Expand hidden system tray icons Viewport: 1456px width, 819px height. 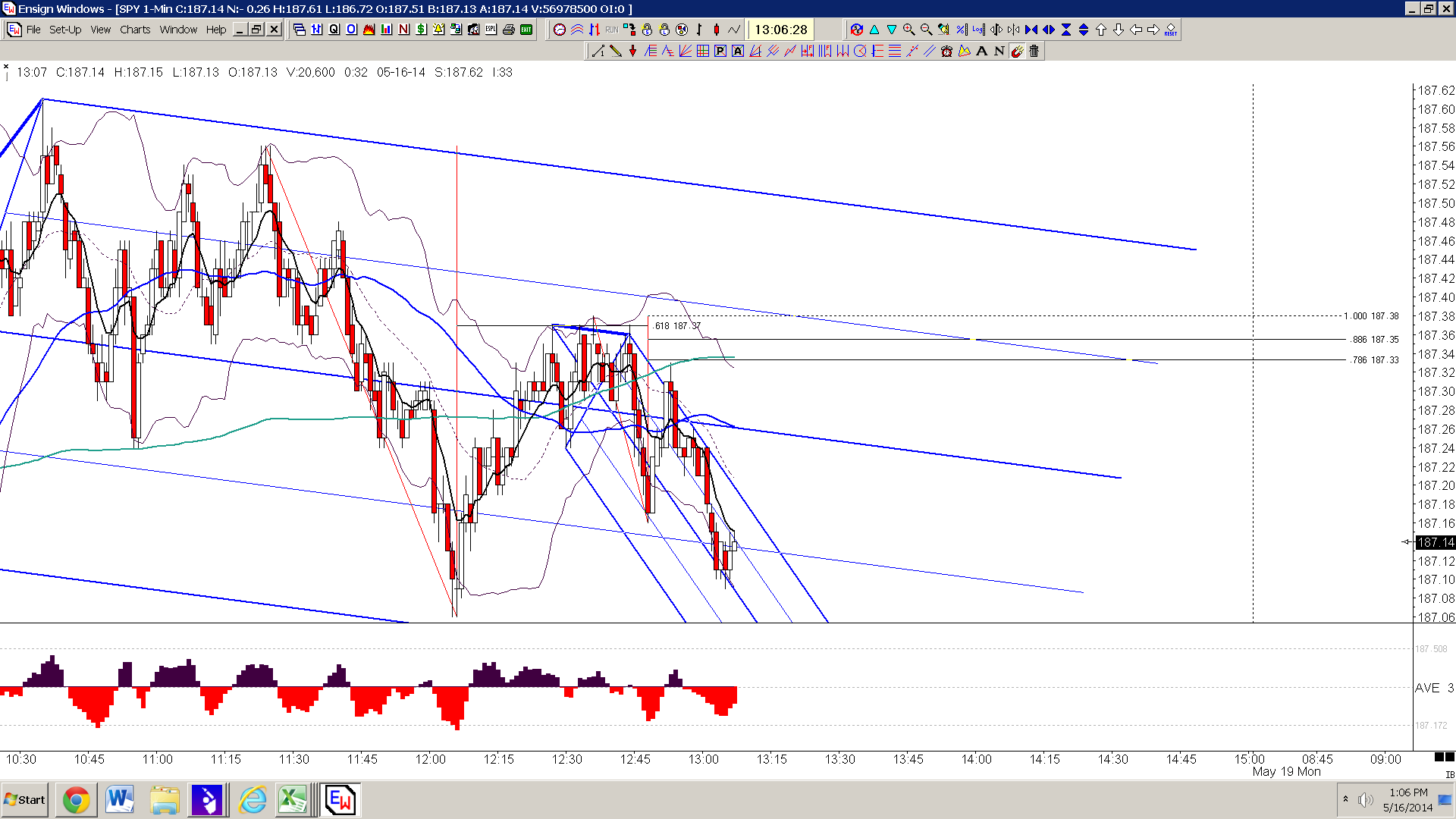point(1345,799)
